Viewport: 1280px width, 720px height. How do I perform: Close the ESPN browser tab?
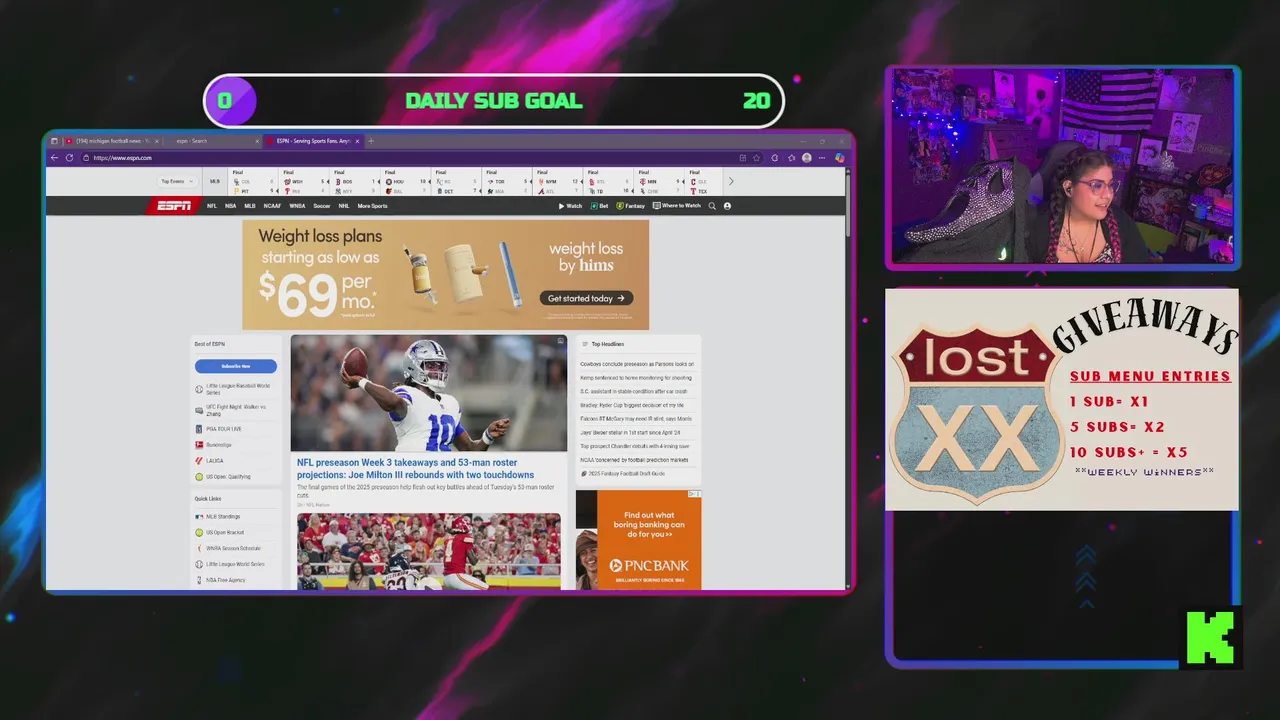pyautogui.click(x=357, y=141)
